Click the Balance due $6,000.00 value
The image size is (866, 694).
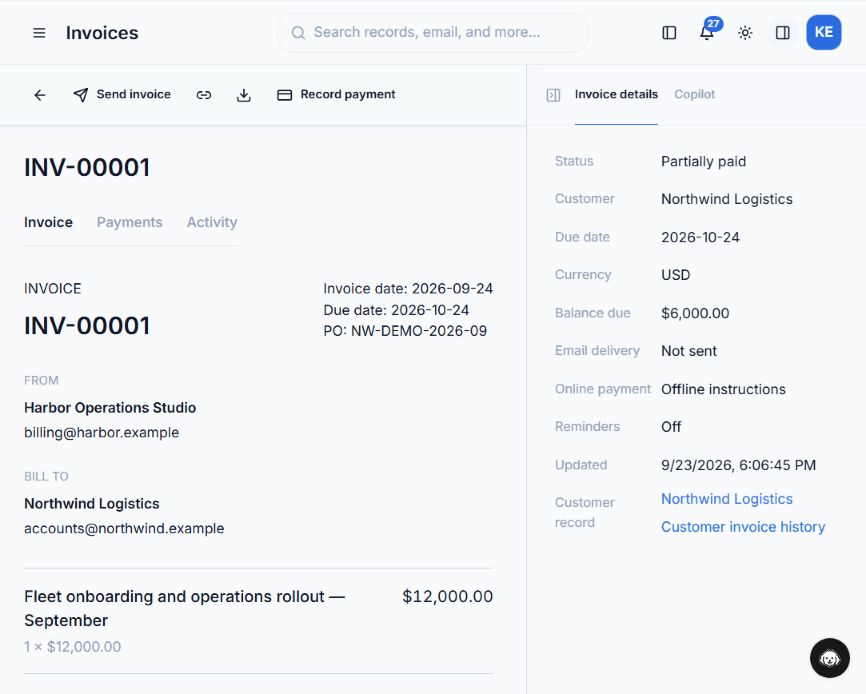click(695, 313)
